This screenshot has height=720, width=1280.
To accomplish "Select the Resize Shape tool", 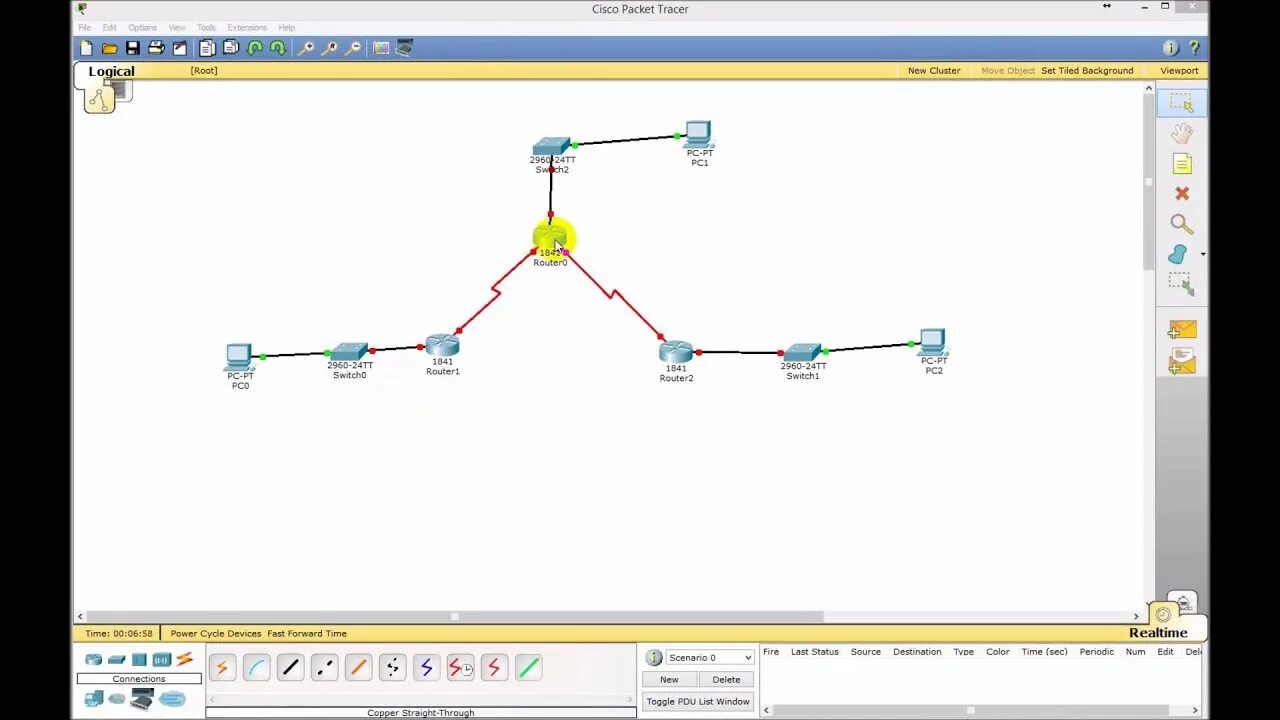I will click(x=1182, y=285).
